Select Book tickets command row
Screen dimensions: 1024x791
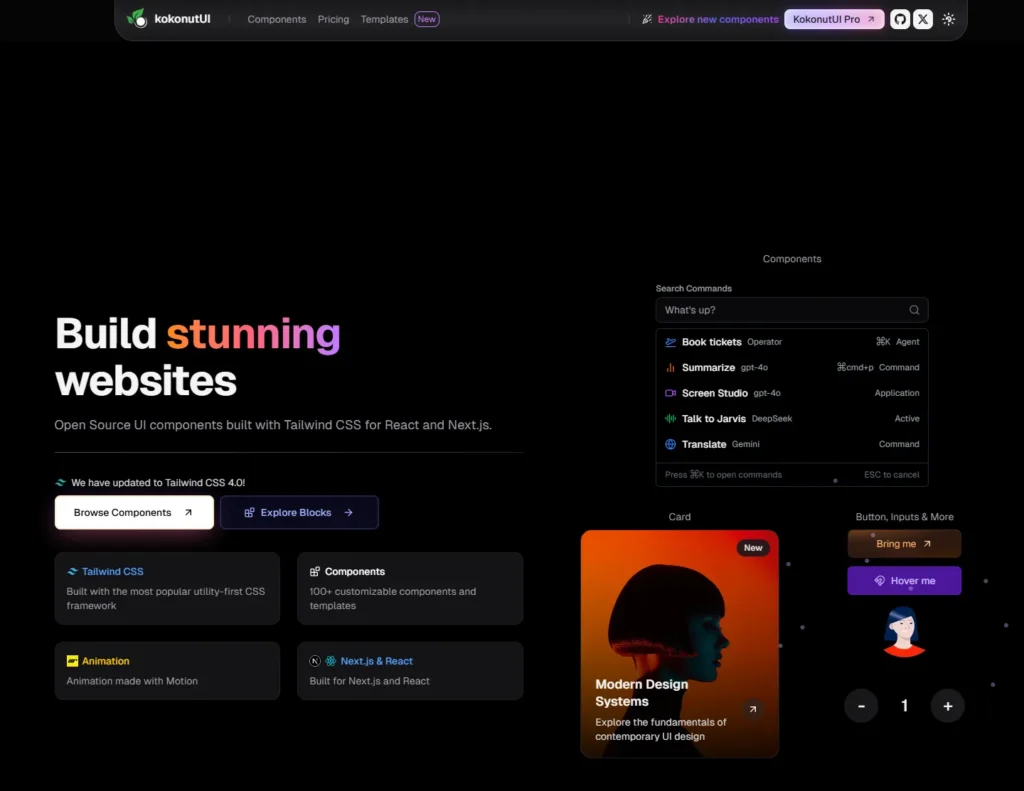tap(792, 342)
